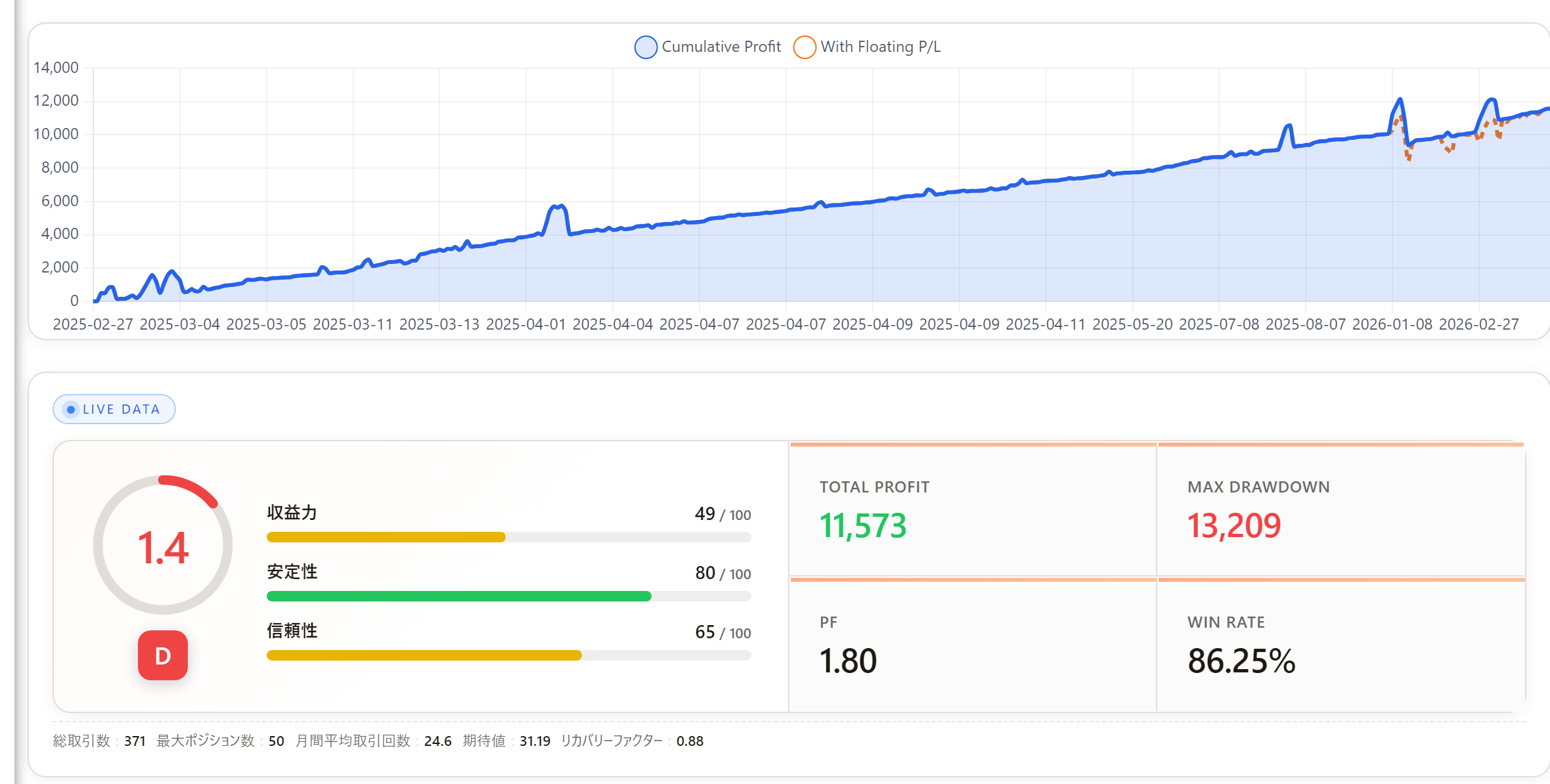This screenshot has width=1550, height=784.
Task: Click the 2,000 y-axis label
Action: [x=60, y=267]
